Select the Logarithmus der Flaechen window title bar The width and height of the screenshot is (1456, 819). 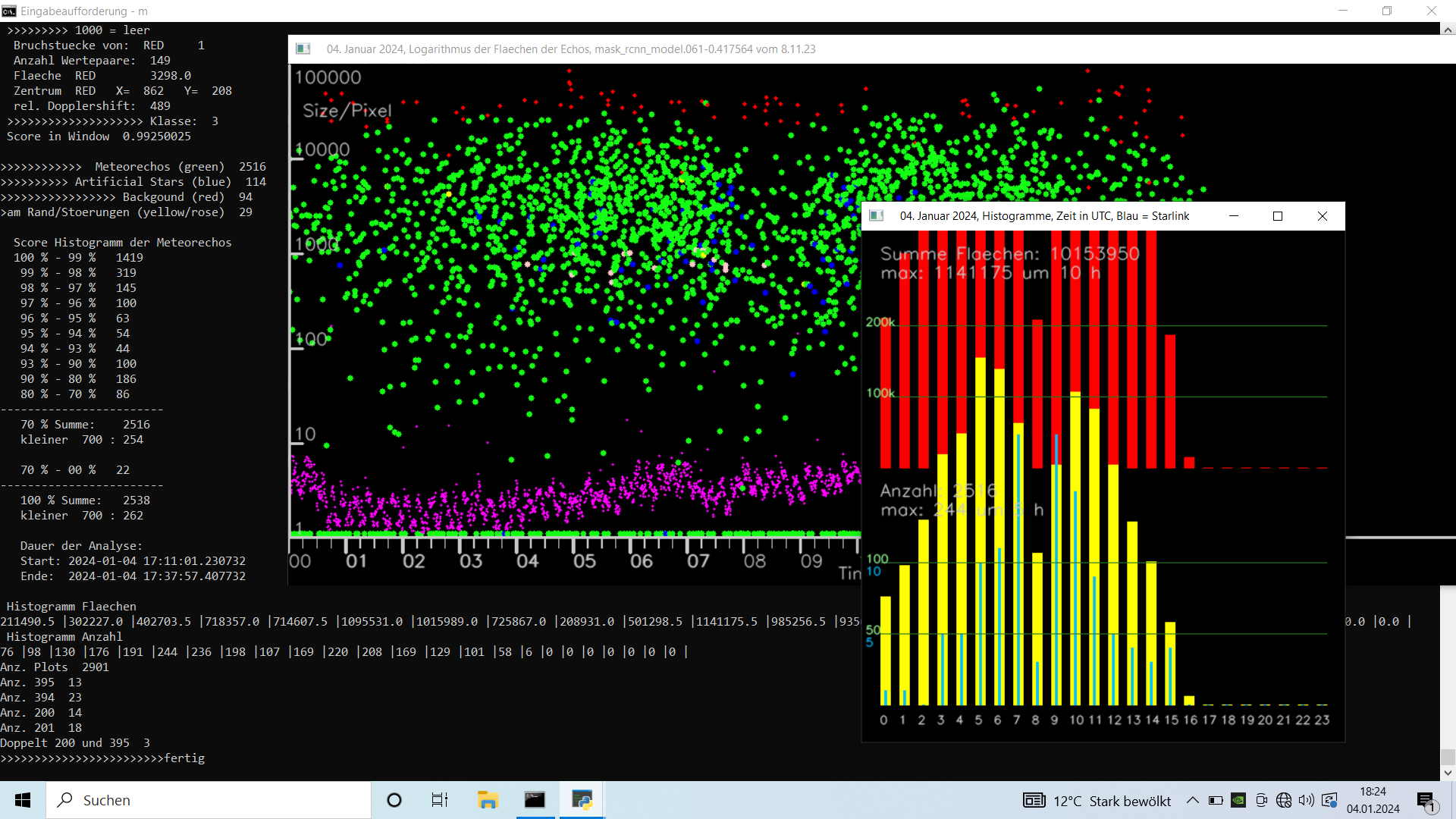871,49
